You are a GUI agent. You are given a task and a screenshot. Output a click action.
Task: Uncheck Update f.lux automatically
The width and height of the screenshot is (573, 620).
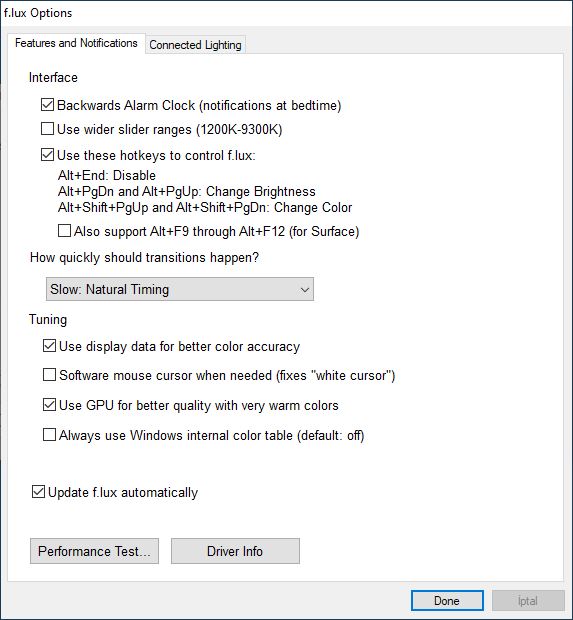(38, 492)
